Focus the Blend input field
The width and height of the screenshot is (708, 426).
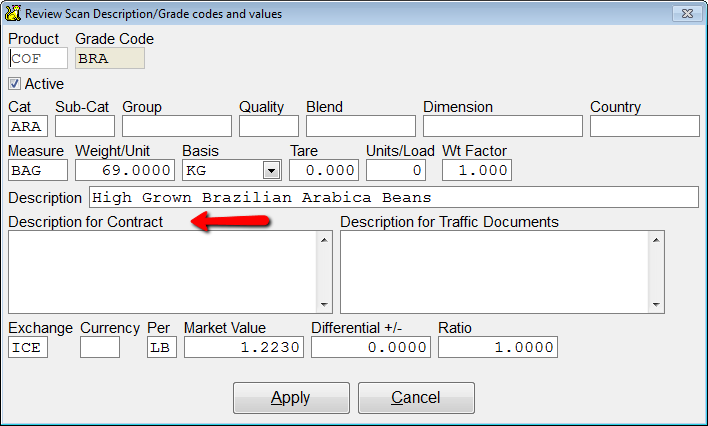click(x=361, y=126)
